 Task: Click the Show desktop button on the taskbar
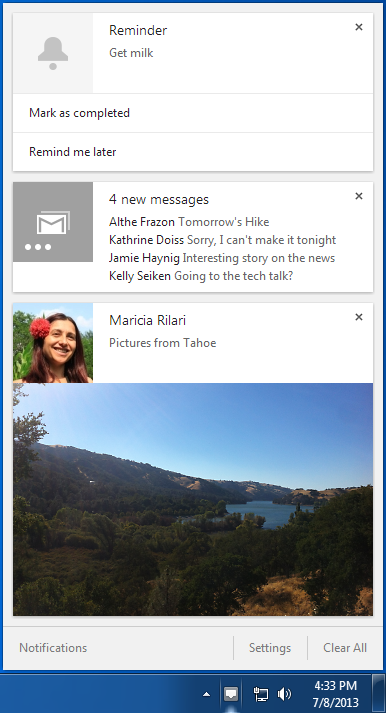pyautogui.click(x=378, y=693)
